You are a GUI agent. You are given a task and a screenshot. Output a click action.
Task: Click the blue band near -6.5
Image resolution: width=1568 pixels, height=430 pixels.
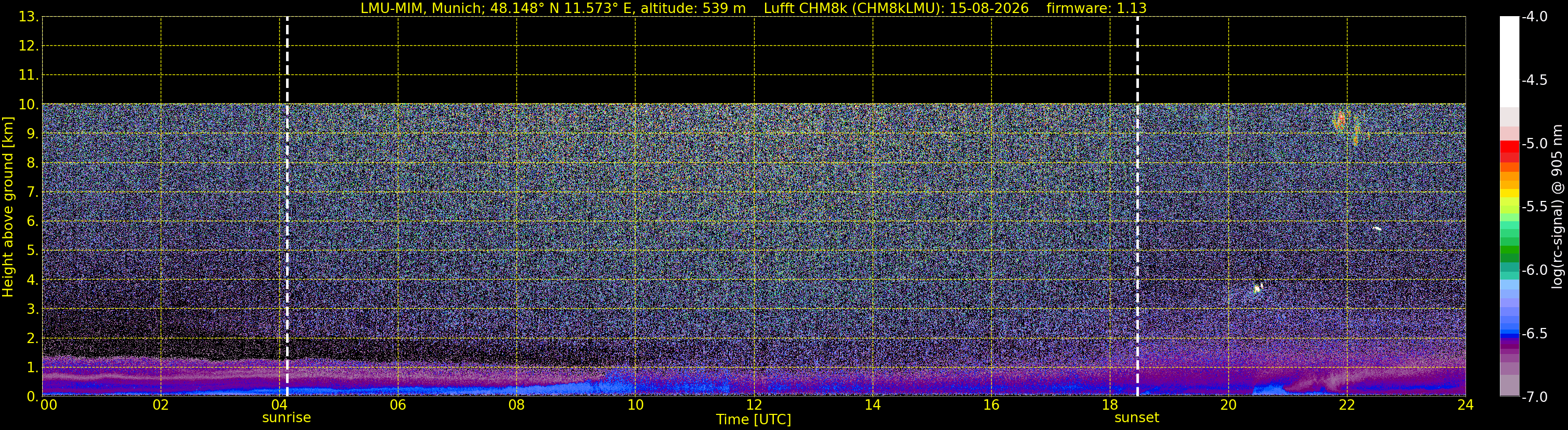pos(1509,334)
